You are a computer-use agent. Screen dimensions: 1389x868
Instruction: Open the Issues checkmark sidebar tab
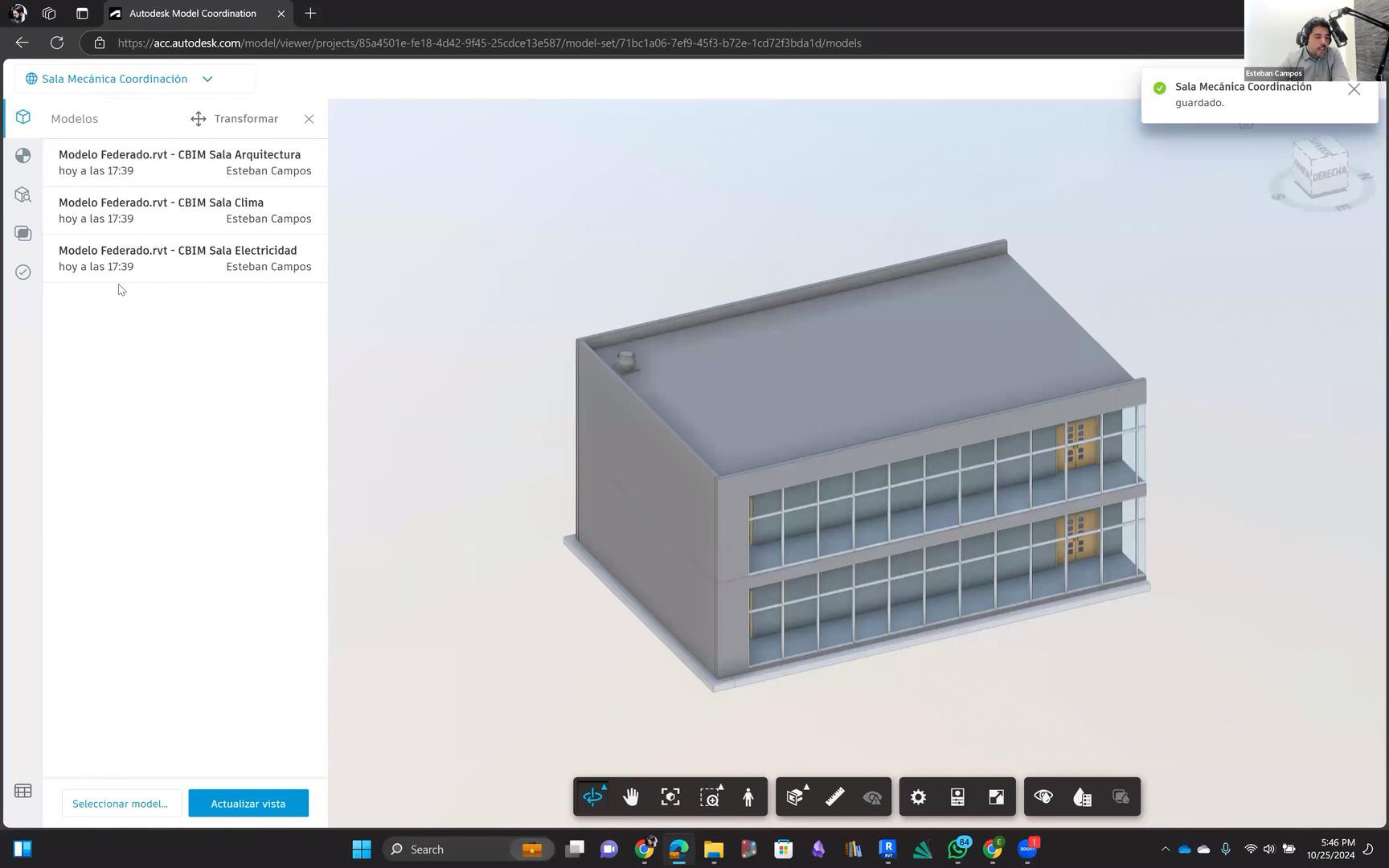(23, 272)
